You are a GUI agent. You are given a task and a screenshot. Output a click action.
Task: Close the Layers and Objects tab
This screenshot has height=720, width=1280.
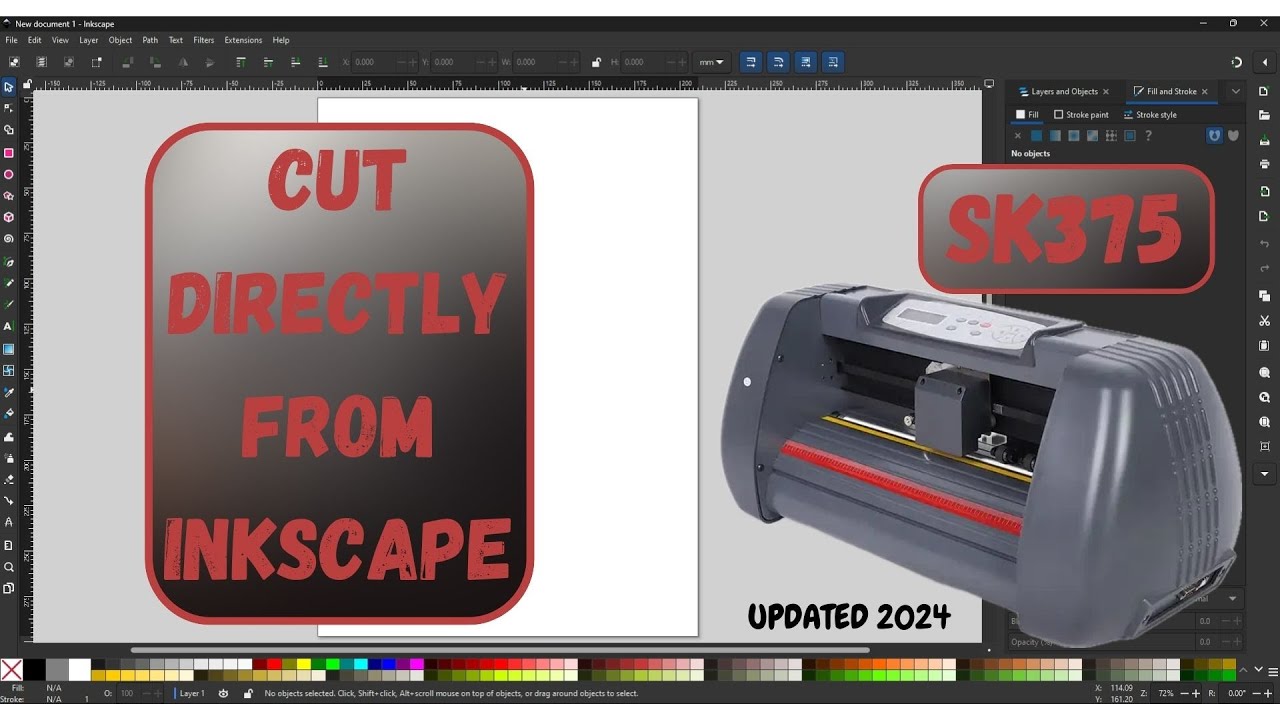tap(1106, 91)
